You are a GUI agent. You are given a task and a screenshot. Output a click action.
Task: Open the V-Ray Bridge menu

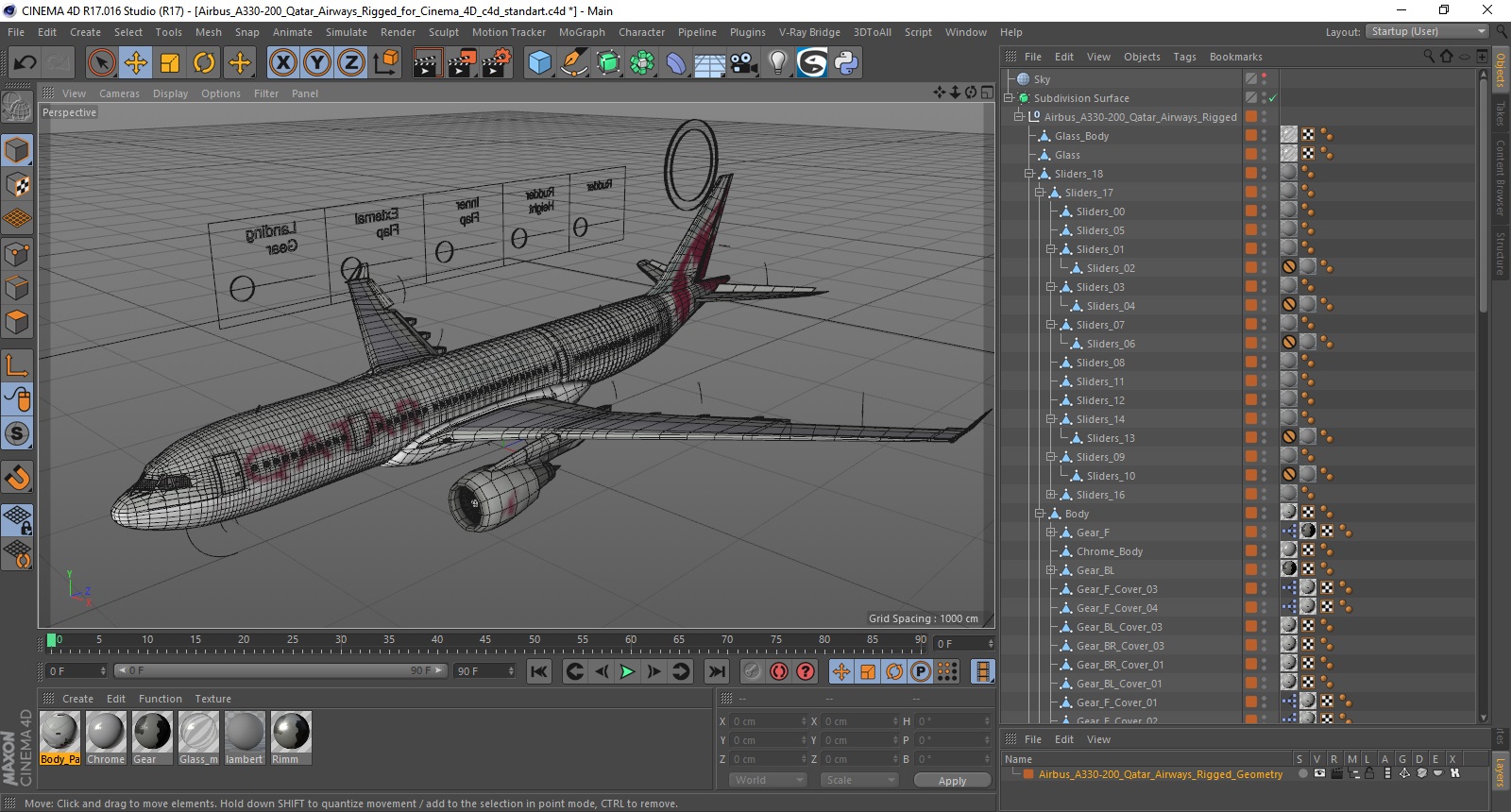(x=809, y=32)
